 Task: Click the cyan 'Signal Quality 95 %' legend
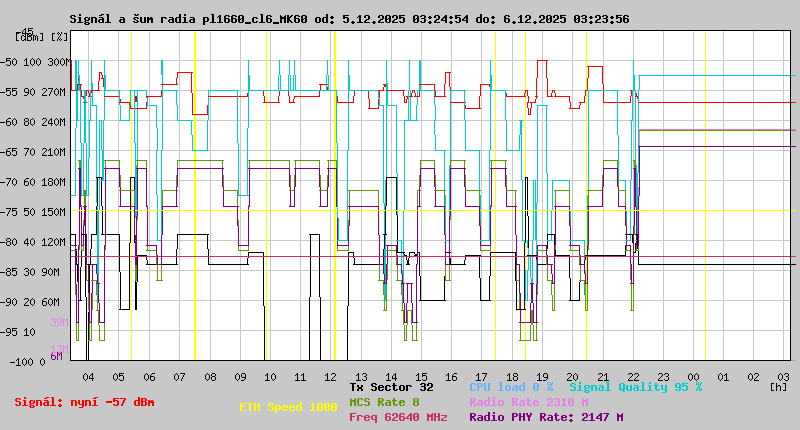point(635,386)
